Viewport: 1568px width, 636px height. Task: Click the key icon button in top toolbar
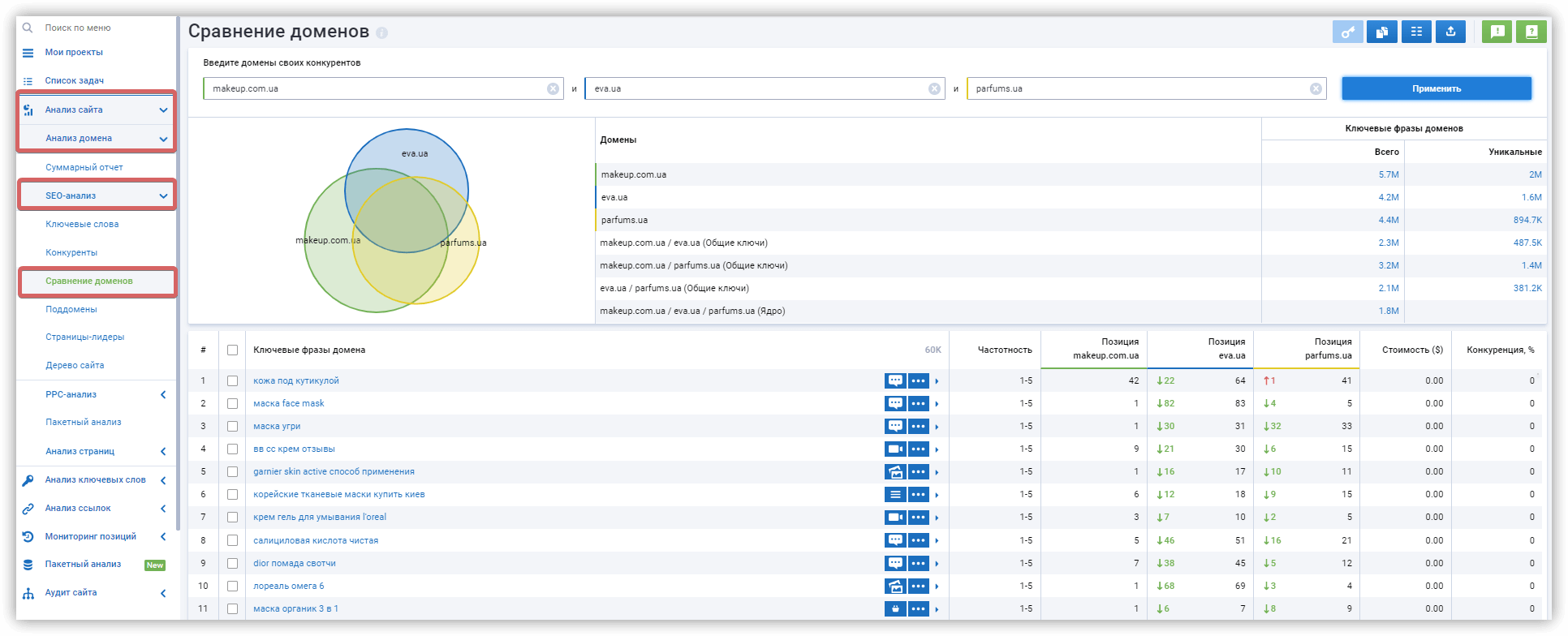tap(1347, 32)
